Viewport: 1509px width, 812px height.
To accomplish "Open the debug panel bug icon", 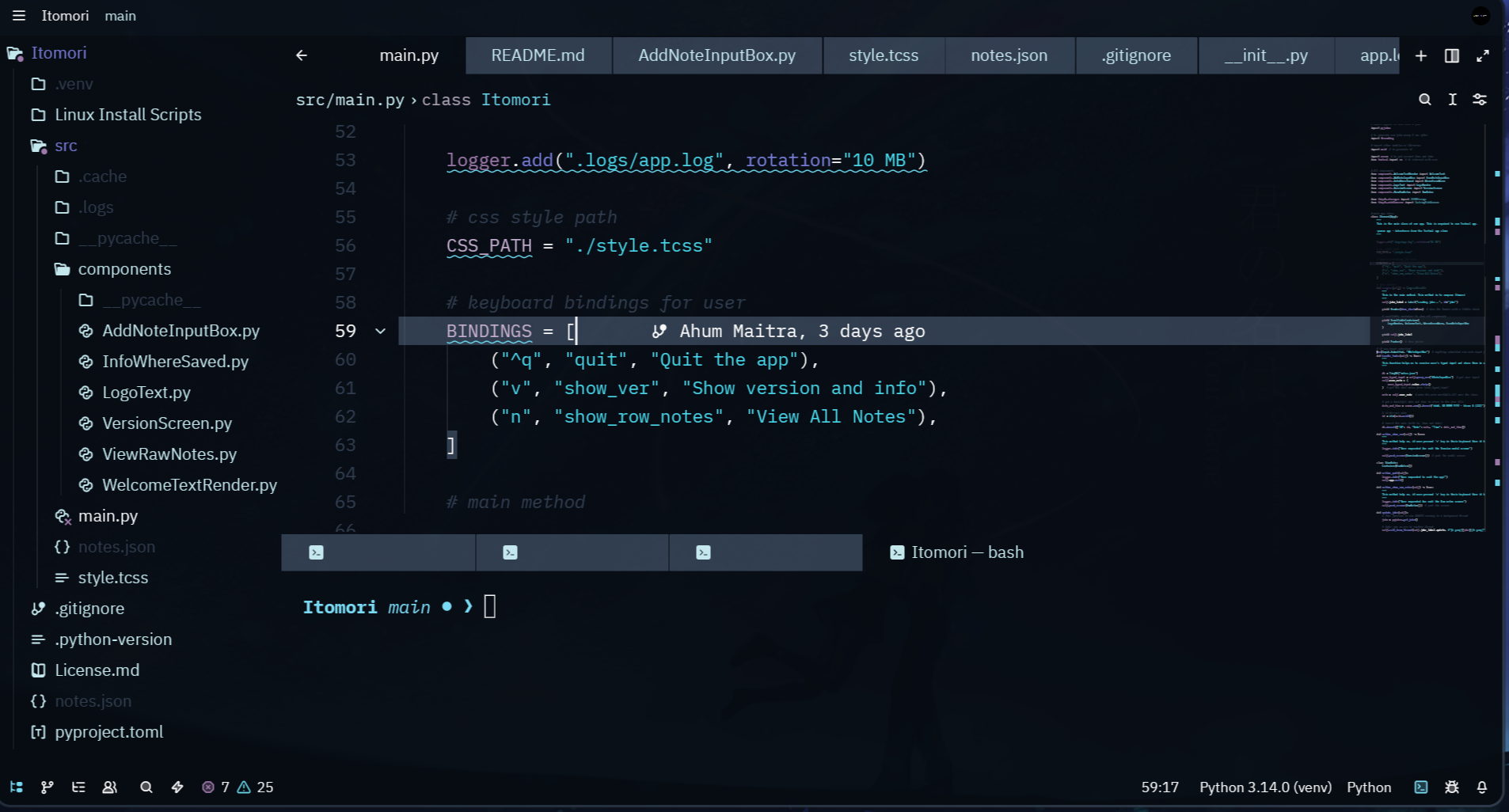I will pos(1452,787).
